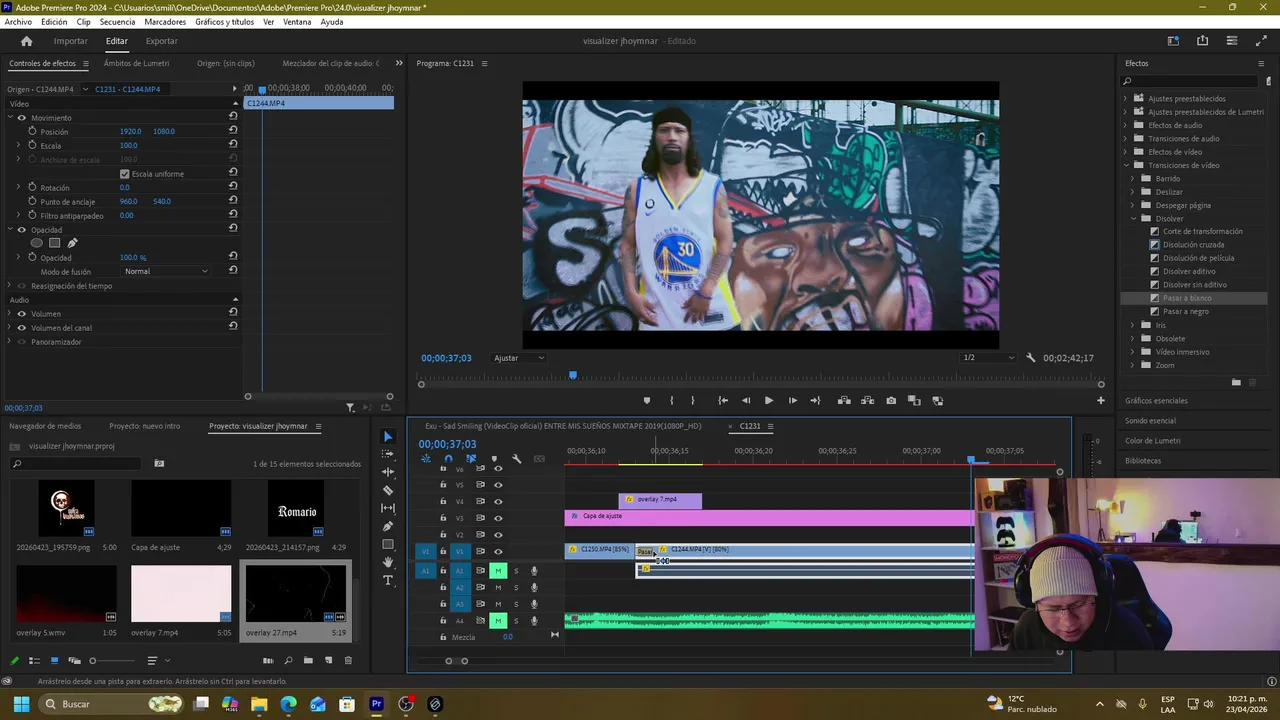Click the Mark Out bracket button
Screen dimensions: 1280x720
pyautogui.click(x=692, y=401)
